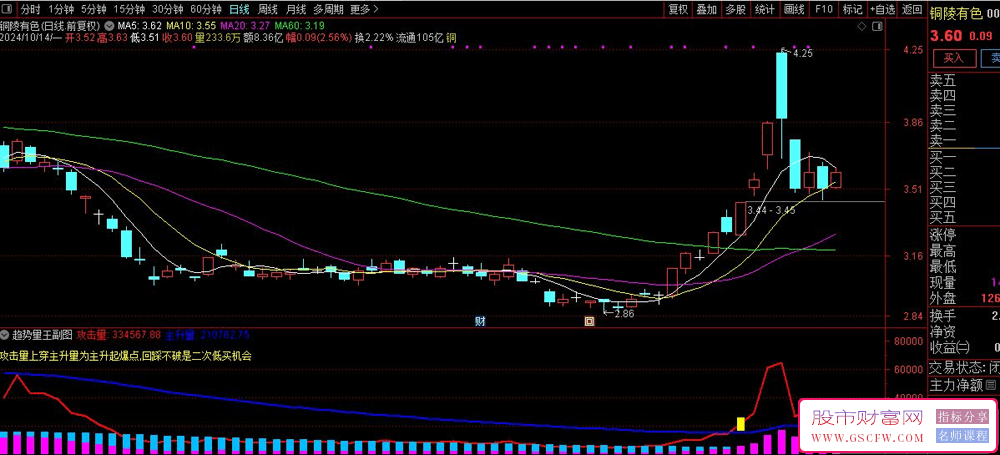Switch to the 15分钟 period
This screenshot has width=1000, height=455.
(x=129, y=9)
